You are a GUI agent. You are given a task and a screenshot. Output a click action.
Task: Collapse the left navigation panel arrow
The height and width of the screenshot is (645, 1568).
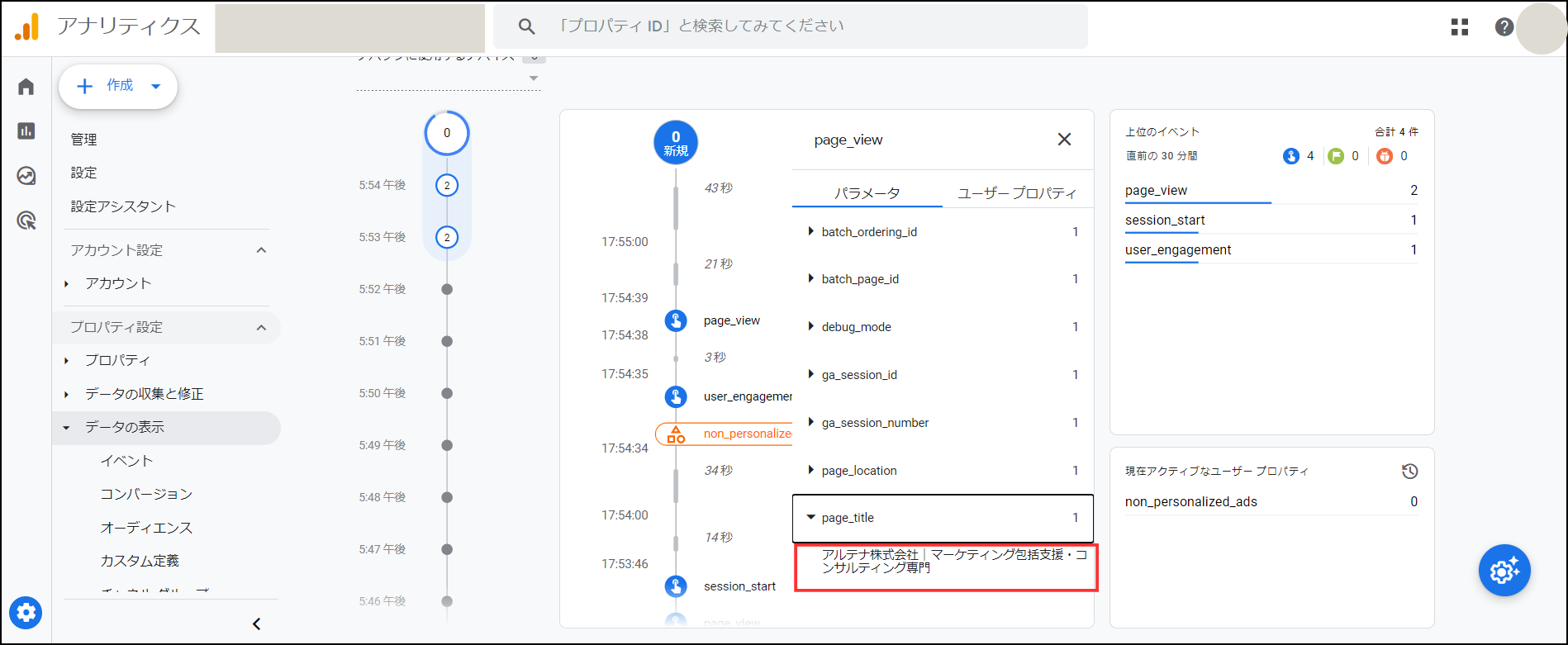[256, 624]
